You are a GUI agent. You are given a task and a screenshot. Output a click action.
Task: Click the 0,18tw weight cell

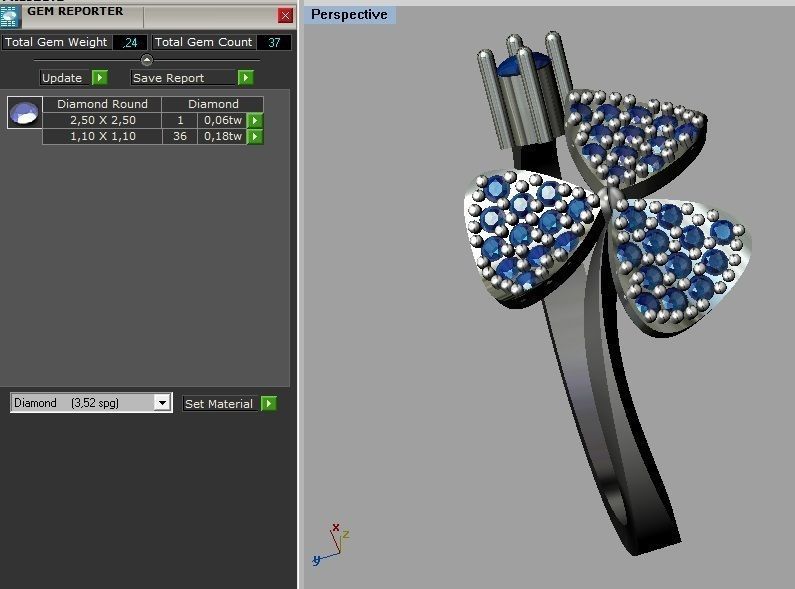[222, 136]
